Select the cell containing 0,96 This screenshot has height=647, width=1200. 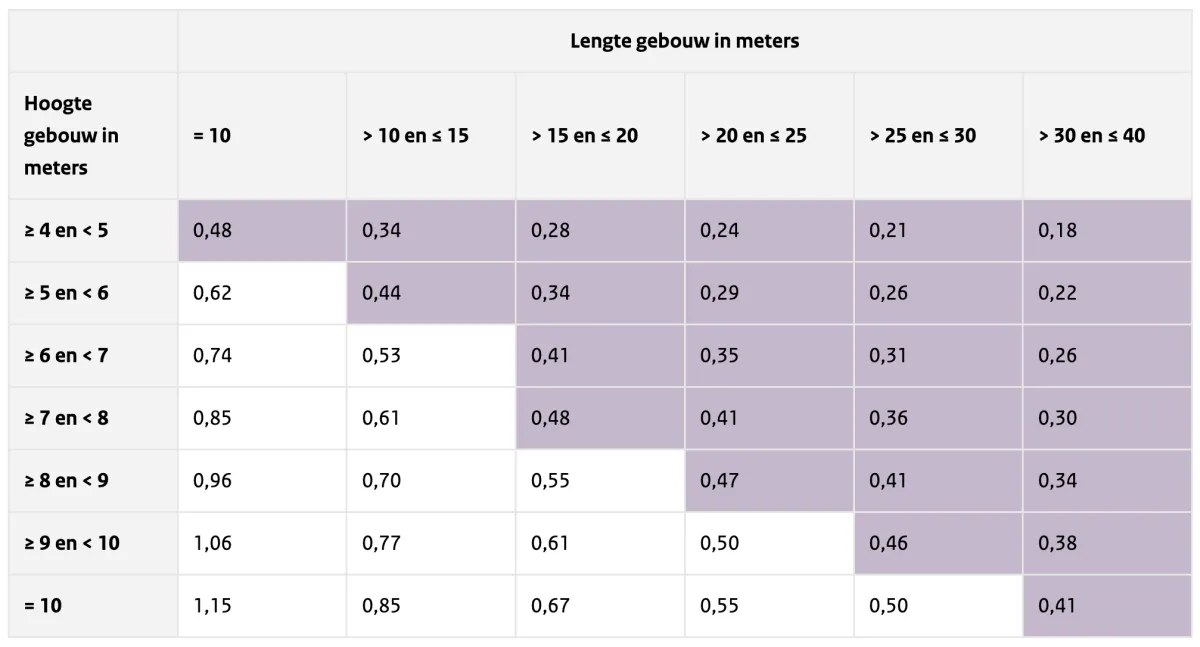pyautogui.click(x=212, y=480)
